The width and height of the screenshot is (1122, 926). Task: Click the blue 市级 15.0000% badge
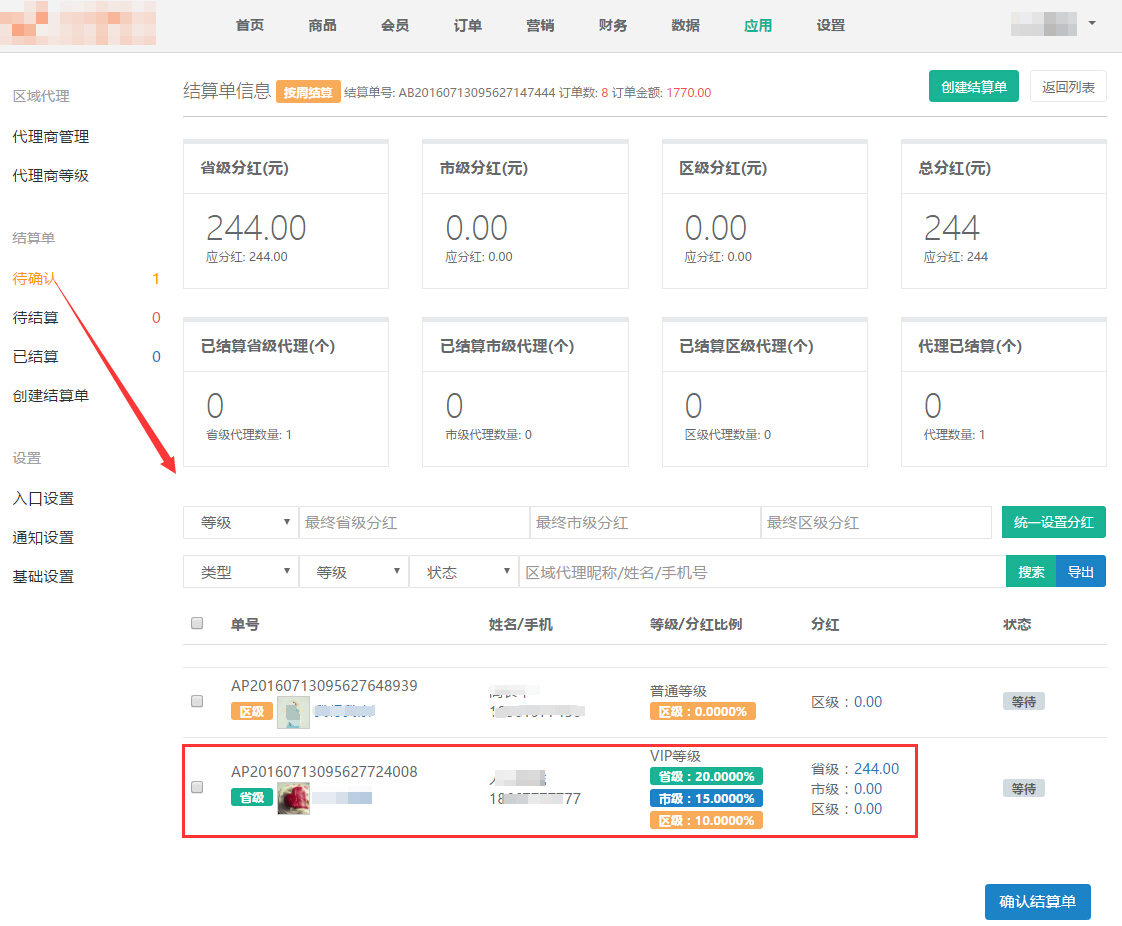tap(706, 798)
